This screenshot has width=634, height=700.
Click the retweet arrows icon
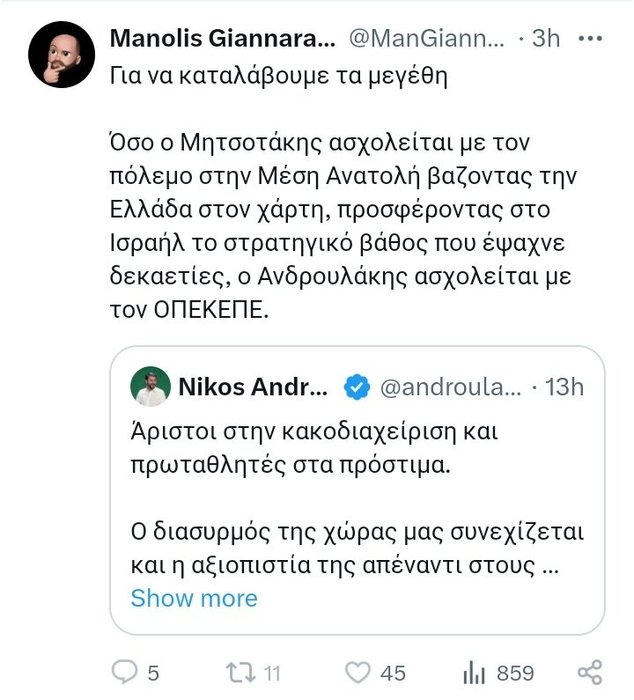239,672
